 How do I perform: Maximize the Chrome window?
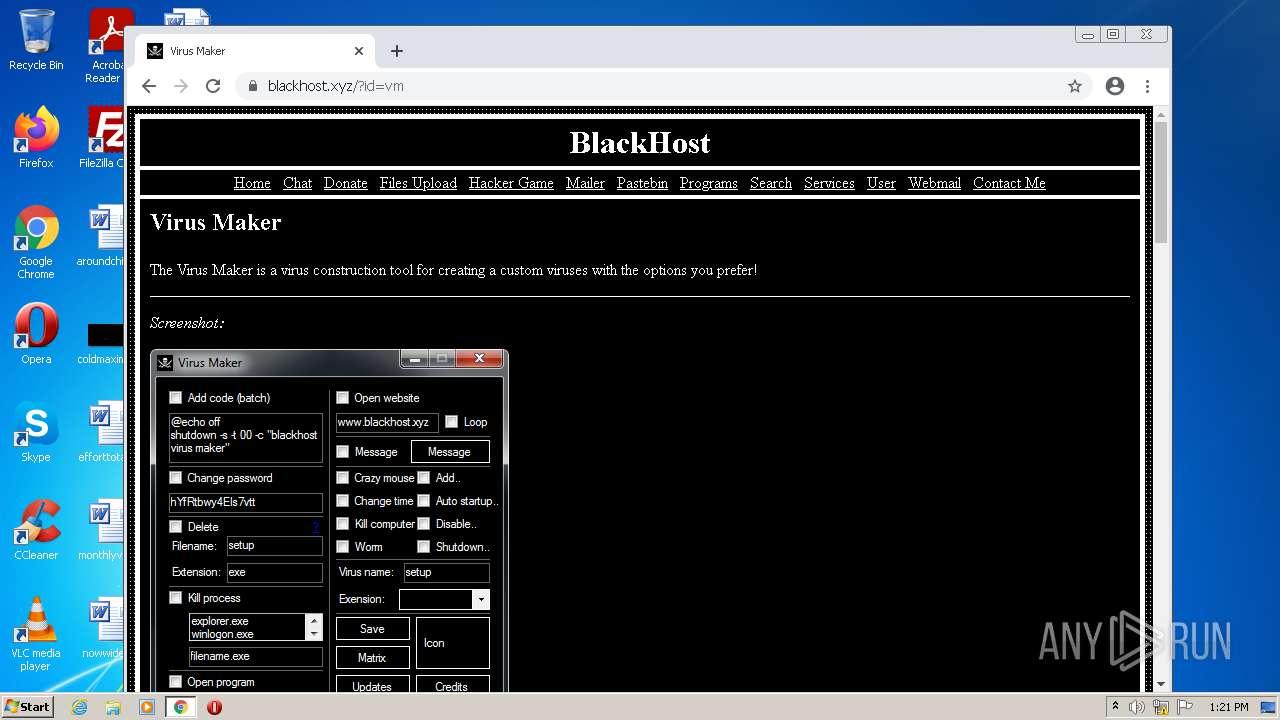click(x=1112, y=34)
